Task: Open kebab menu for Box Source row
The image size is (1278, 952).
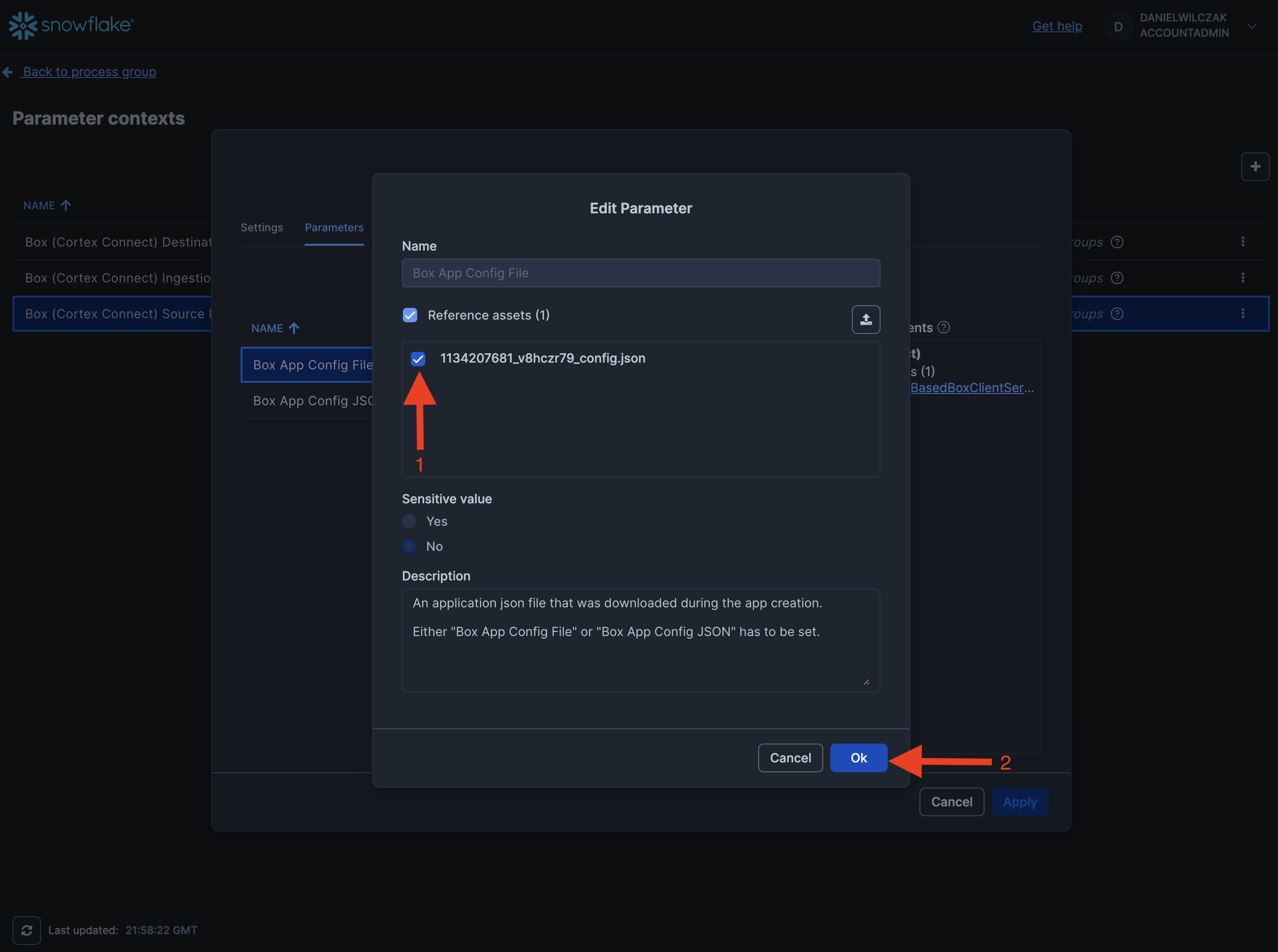Action: (x=1242, y=313)
